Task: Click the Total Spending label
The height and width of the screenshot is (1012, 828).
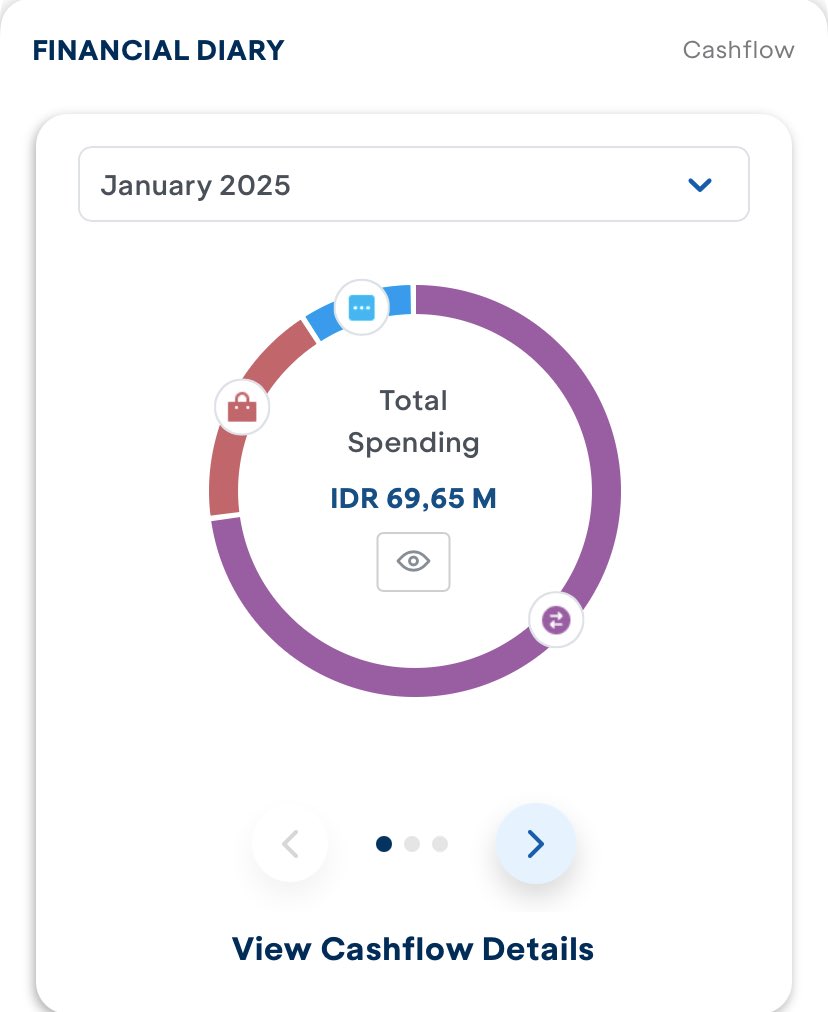Action: coord(414,421)
